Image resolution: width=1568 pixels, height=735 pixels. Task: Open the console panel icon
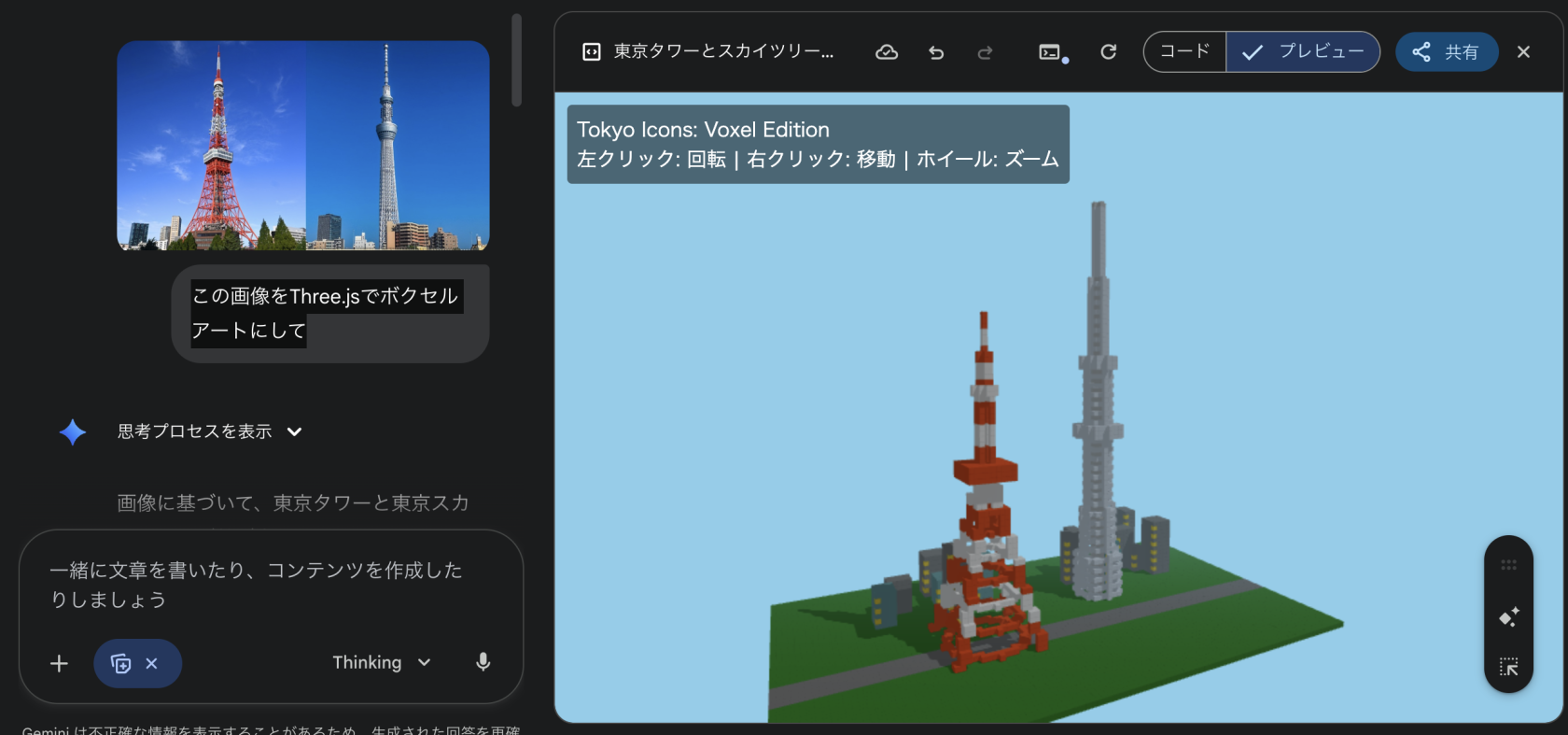pyautogui.click(x=1051, y=52)
